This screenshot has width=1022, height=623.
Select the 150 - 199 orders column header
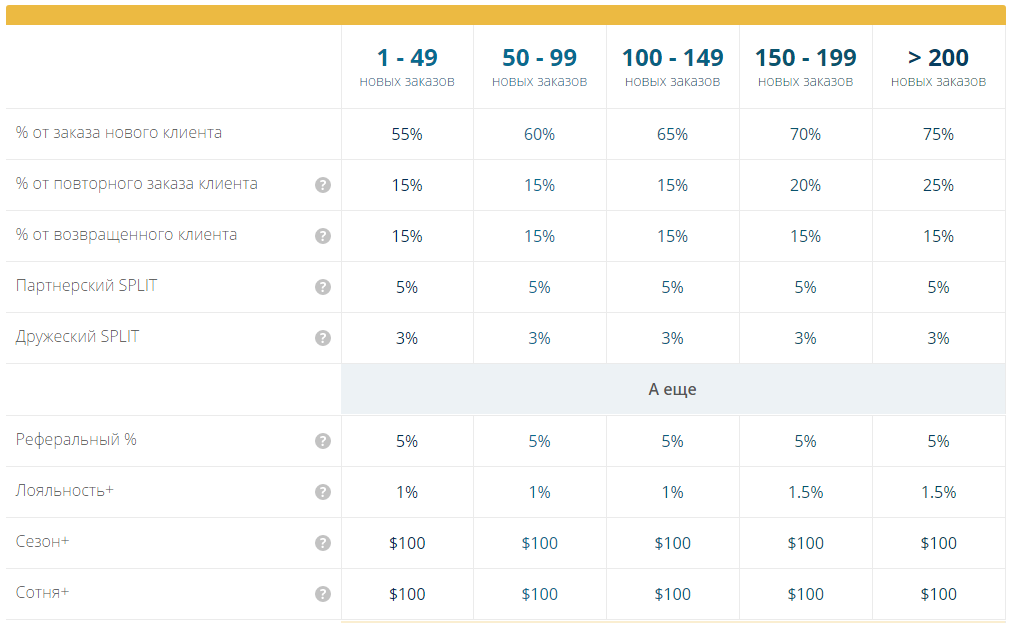point(805,66)
